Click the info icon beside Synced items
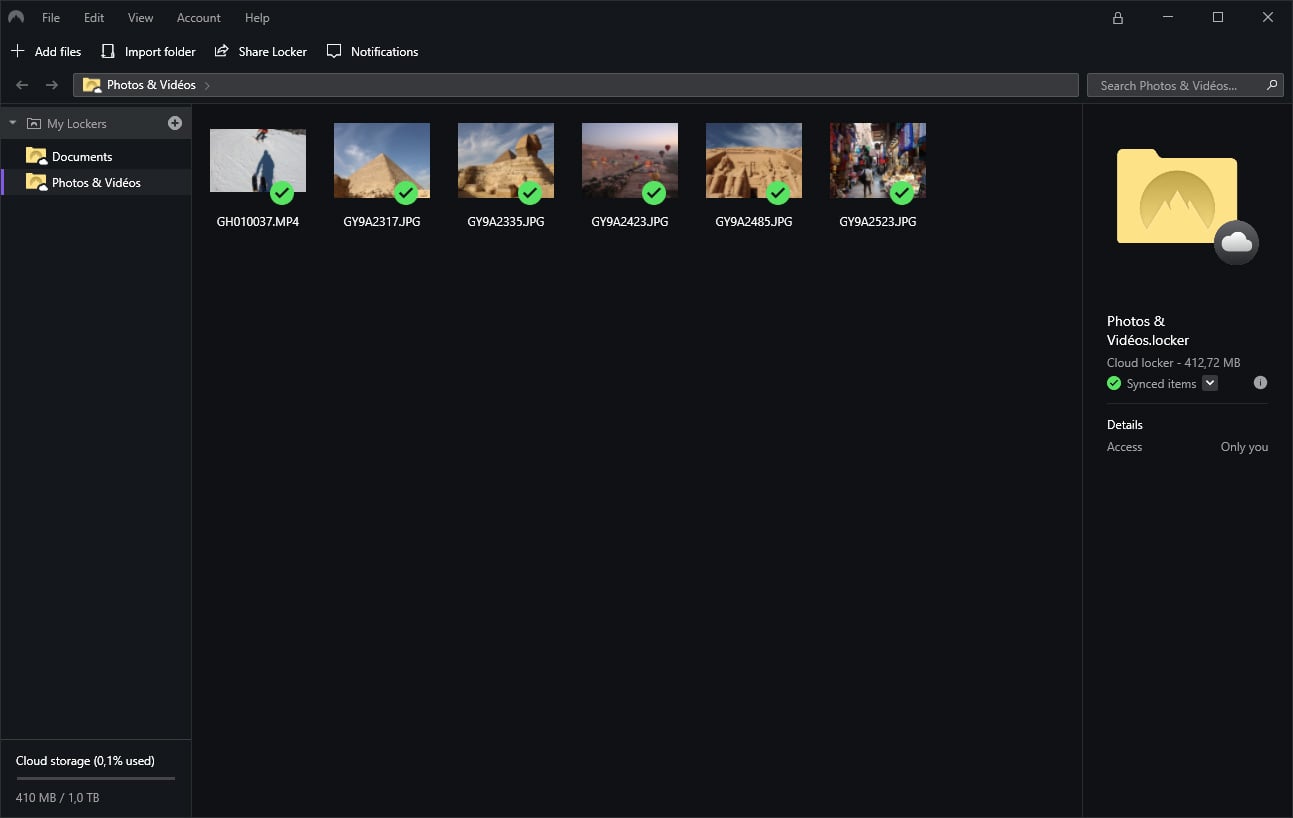 [x=1260, y=383]
